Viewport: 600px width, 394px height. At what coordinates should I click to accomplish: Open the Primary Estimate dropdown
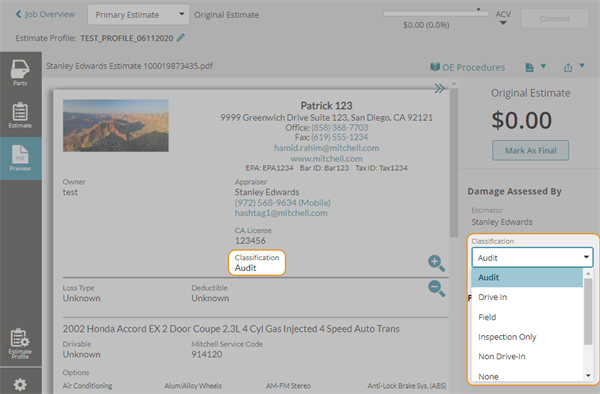point(139,15)
